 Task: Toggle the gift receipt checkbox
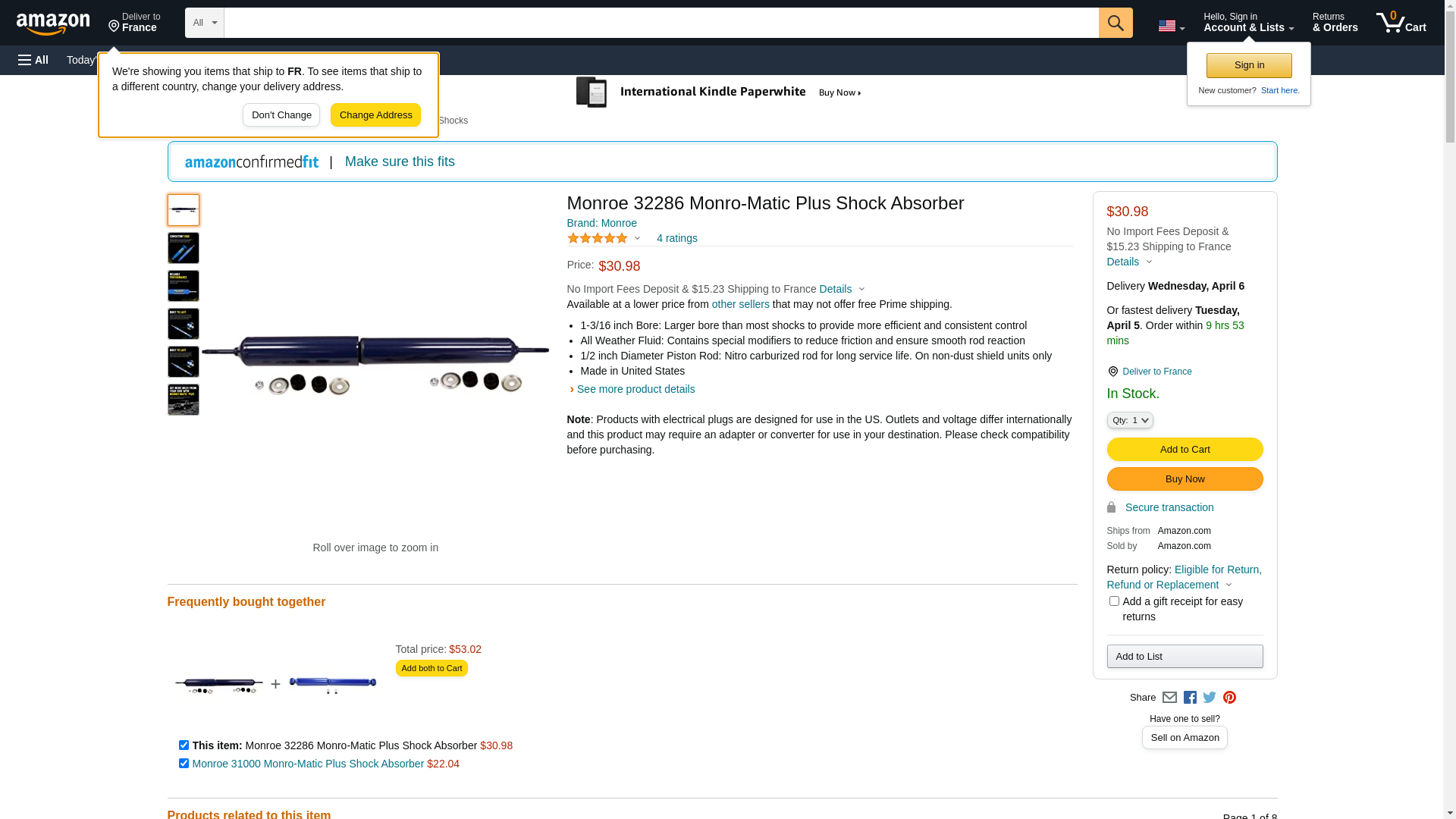[x=1114, y=601]
